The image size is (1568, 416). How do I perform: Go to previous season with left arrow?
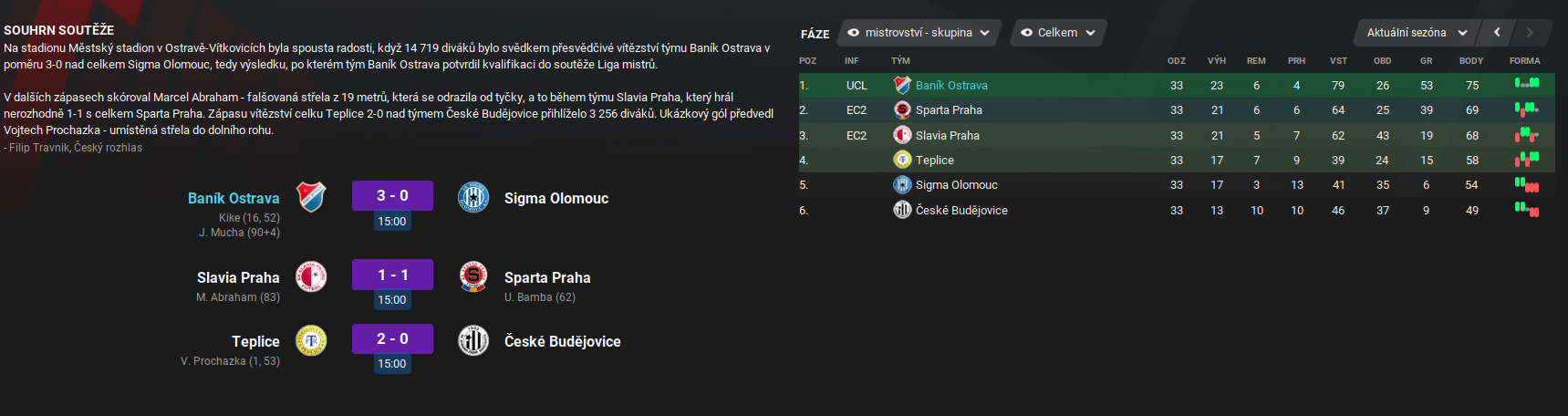pos(1497,33)
